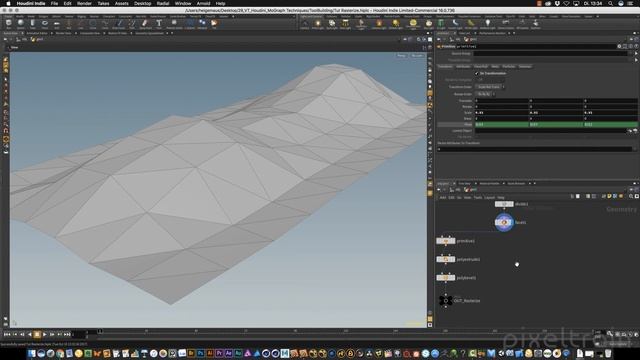Switch to the Geometry Spreadsheet tab
Viewport: 640px width, 360px height.
(149, 33)
